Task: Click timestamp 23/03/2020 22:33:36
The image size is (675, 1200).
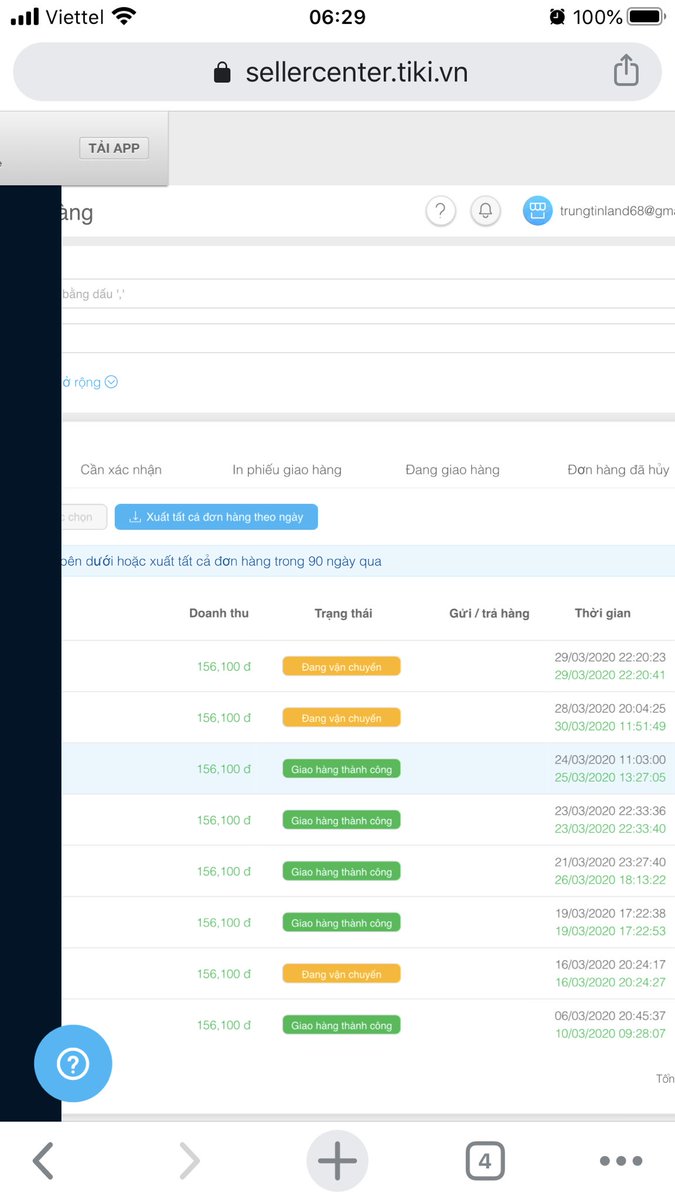Action: tap(610, 811)
